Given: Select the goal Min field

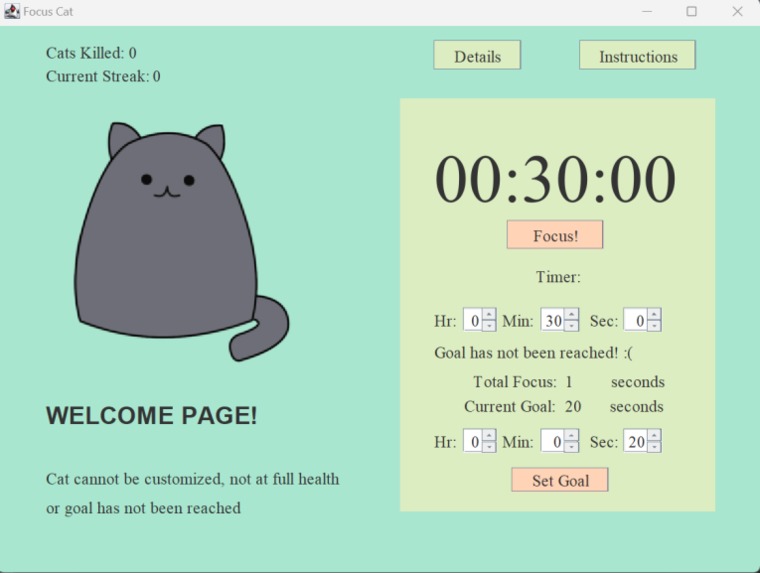Looking at the screenshot, I should tap(553, 441).
